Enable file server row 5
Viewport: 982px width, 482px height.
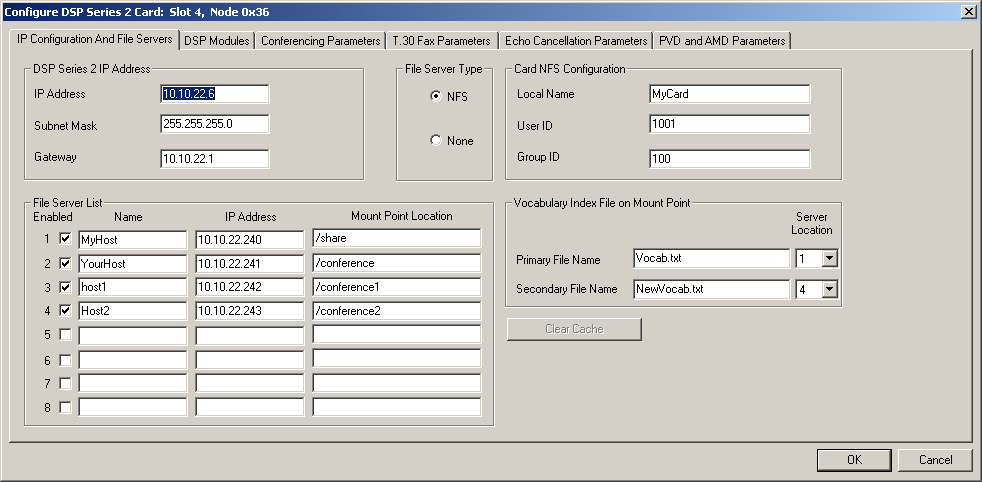tap(65, 335)
